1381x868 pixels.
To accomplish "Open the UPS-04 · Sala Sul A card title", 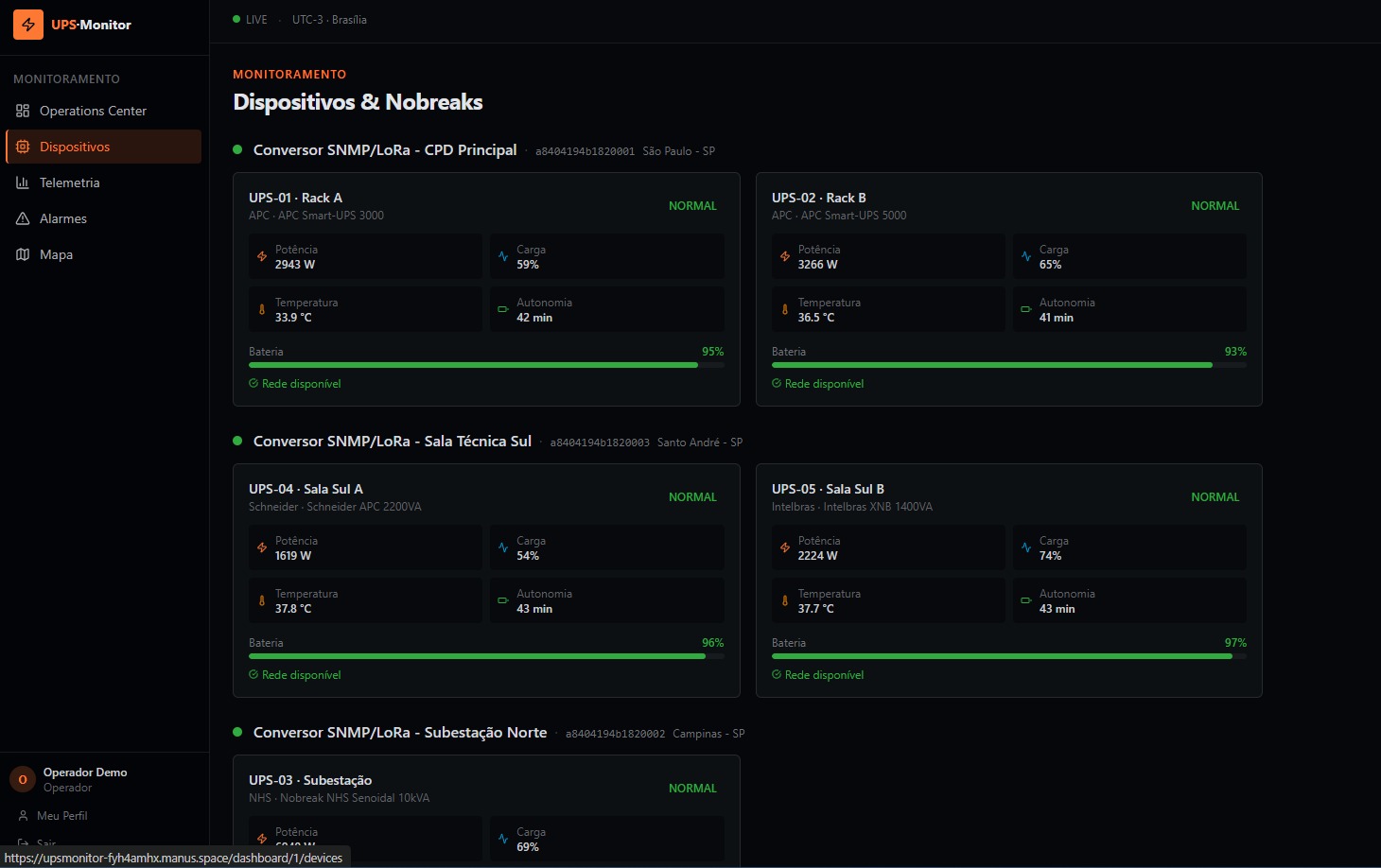I will coord(306,489).
